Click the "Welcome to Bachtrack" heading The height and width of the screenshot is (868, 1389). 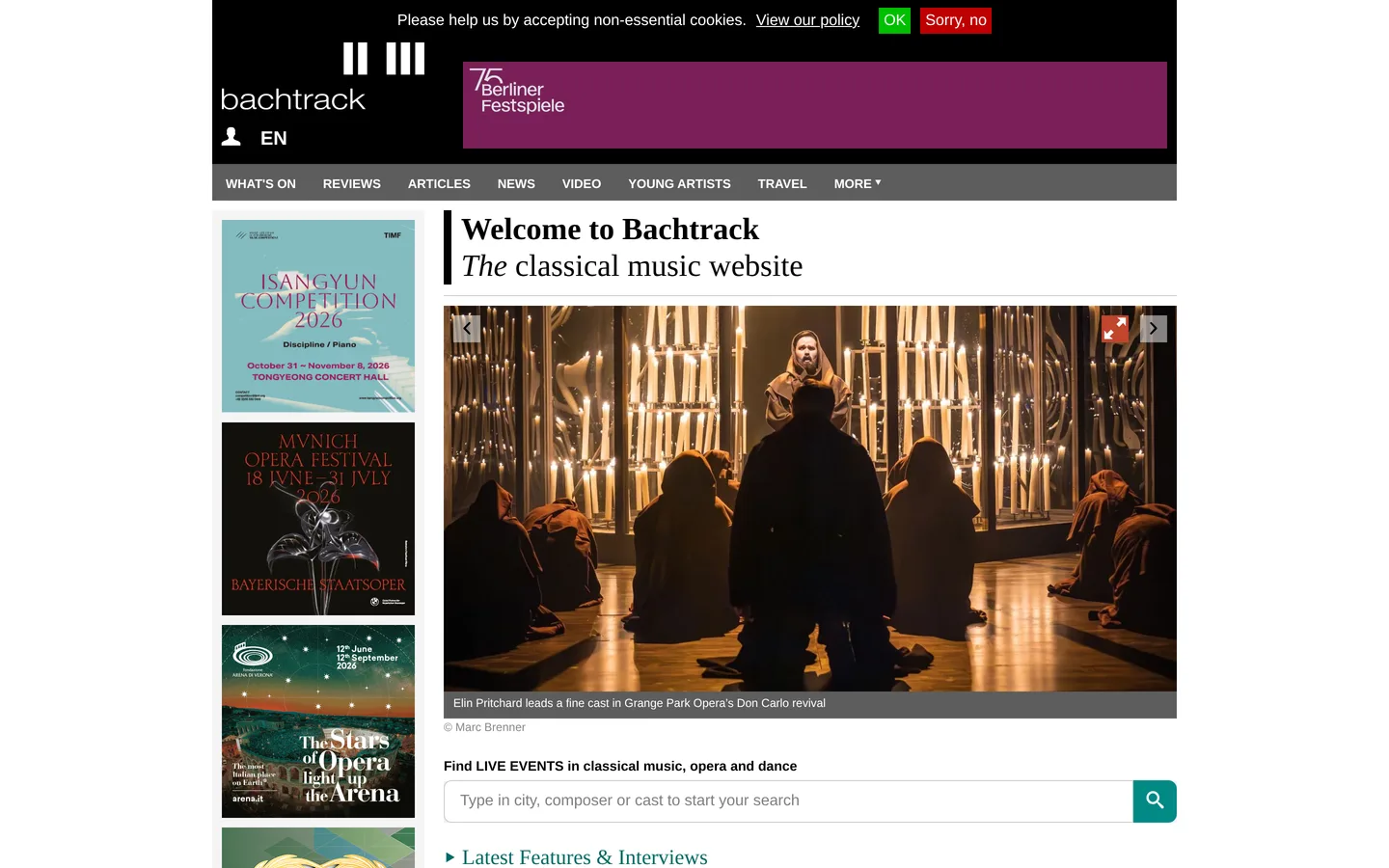(x=611, y=230)
